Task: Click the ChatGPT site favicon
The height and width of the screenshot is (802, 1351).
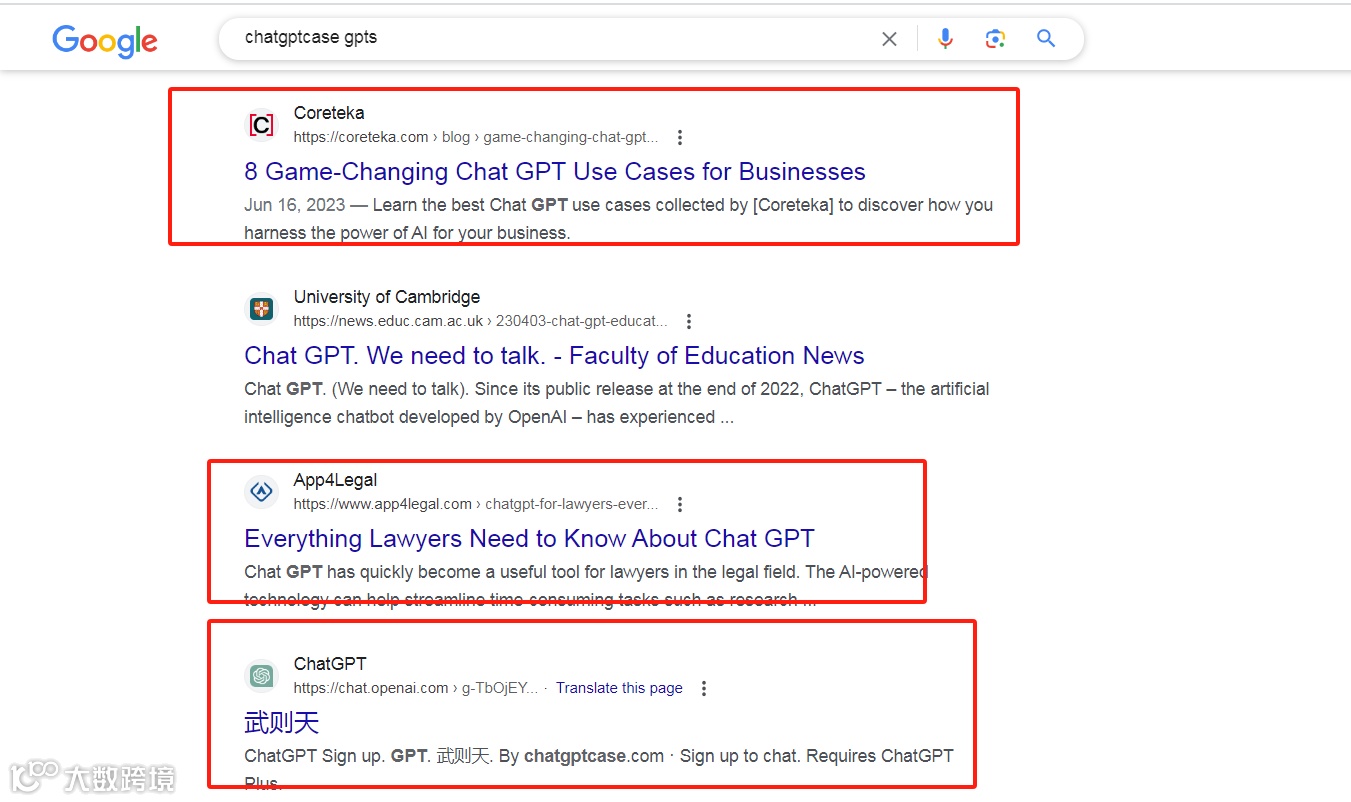Action: [x=261, y=676]
